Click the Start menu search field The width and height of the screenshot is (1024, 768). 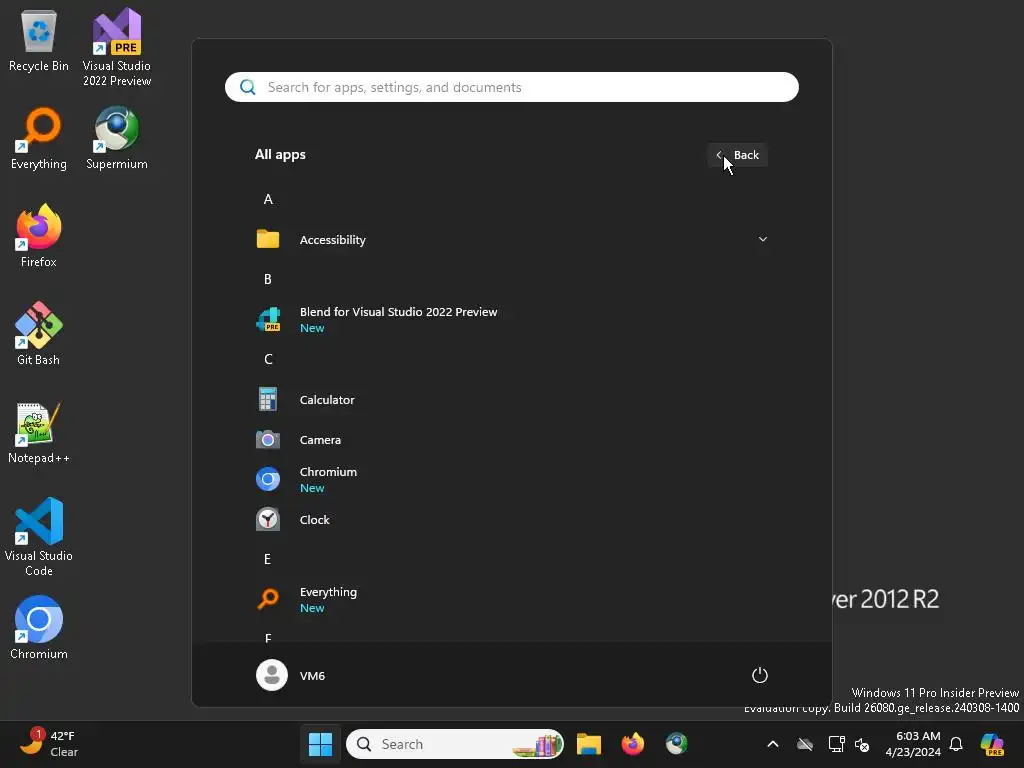pos(511,87)
